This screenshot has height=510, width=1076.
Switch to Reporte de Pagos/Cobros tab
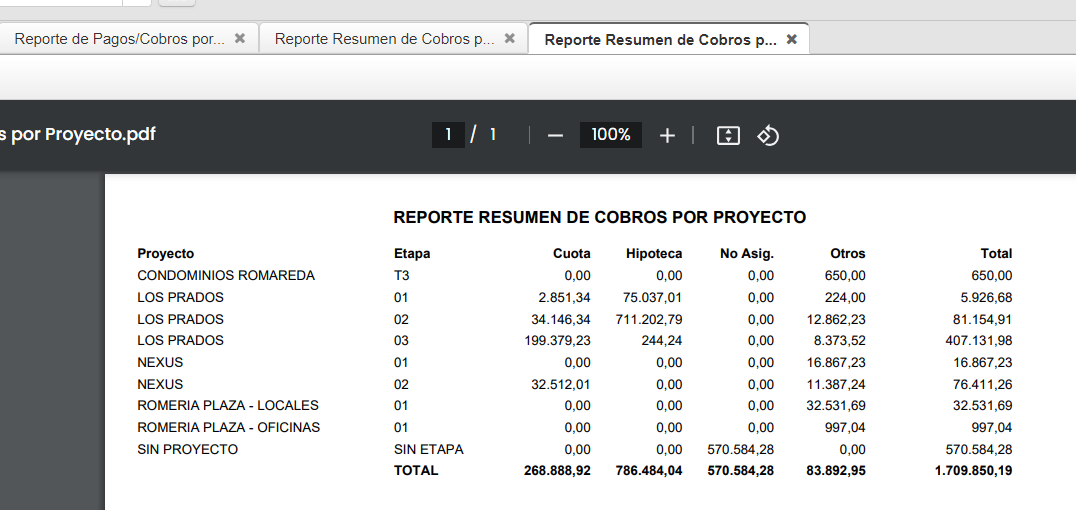pyautogui.click(x=120, y=39)
